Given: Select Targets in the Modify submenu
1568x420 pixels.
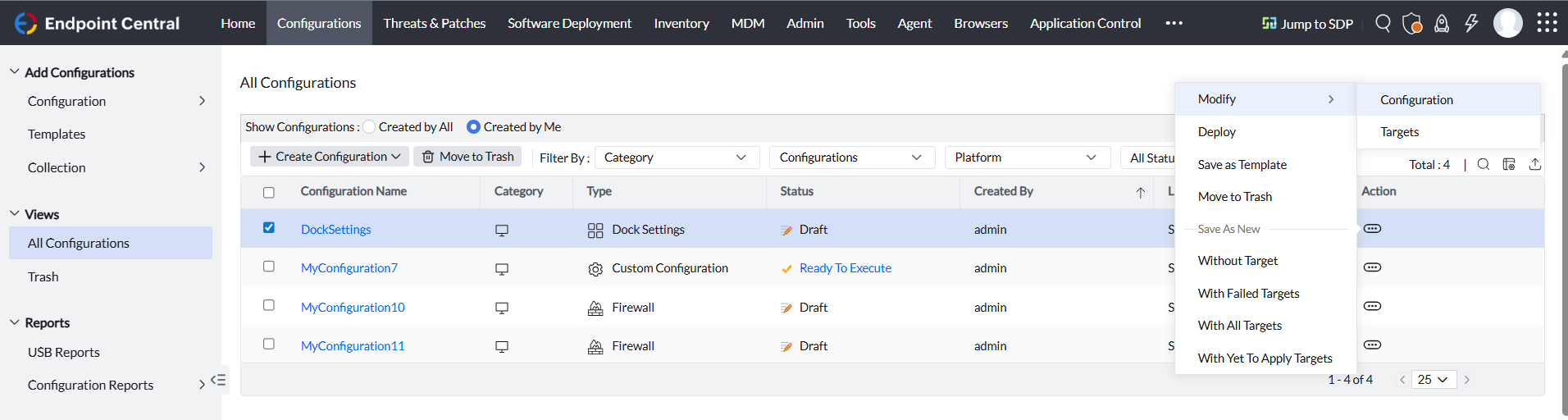Looking at the screenshot, I should (1400, 132).
